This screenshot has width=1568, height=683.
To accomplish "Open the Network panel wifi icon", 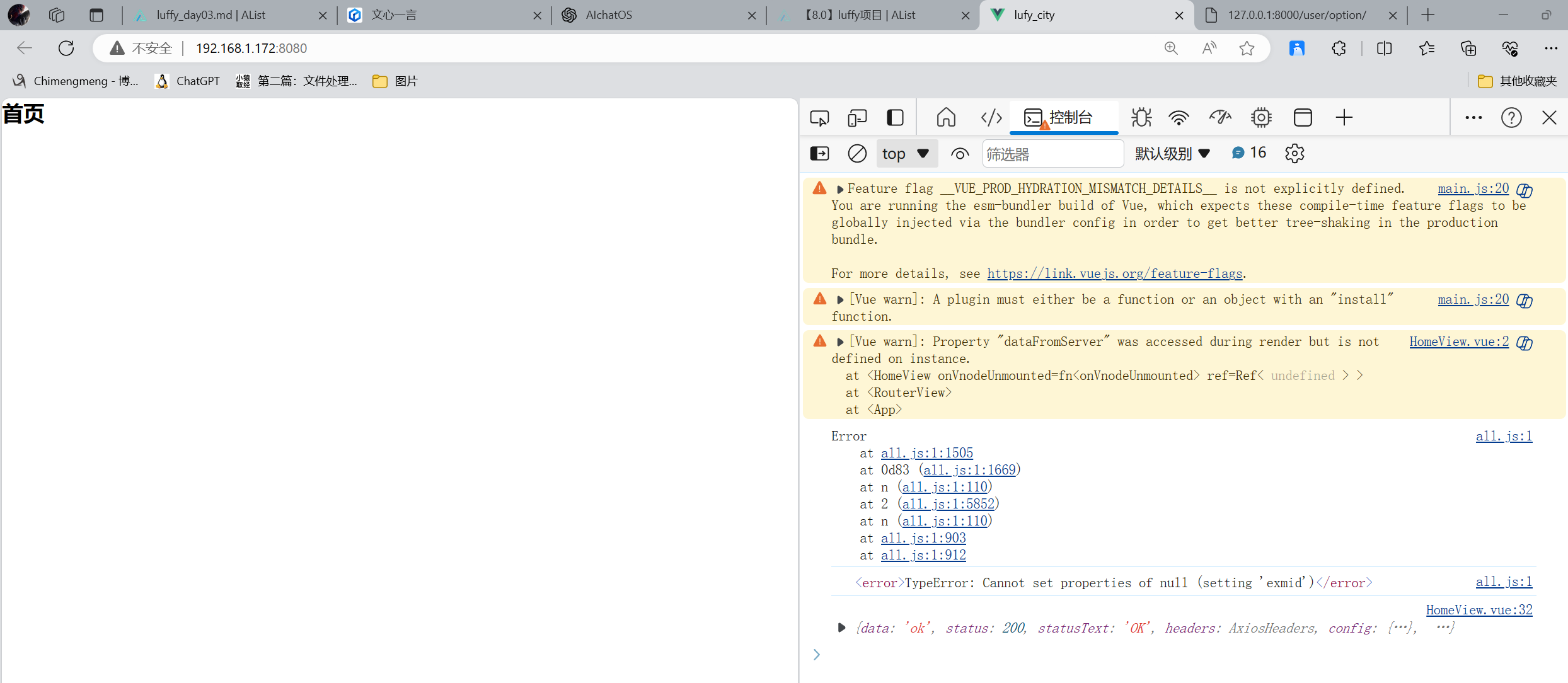I will [1179, 118].
